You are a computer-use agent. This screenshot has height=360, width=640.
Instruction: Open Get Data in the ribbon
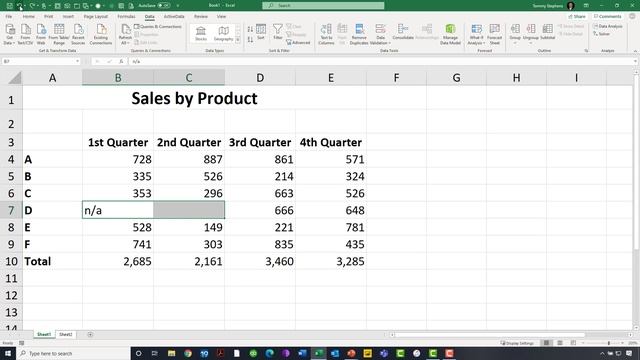click(x=9, y=34)
